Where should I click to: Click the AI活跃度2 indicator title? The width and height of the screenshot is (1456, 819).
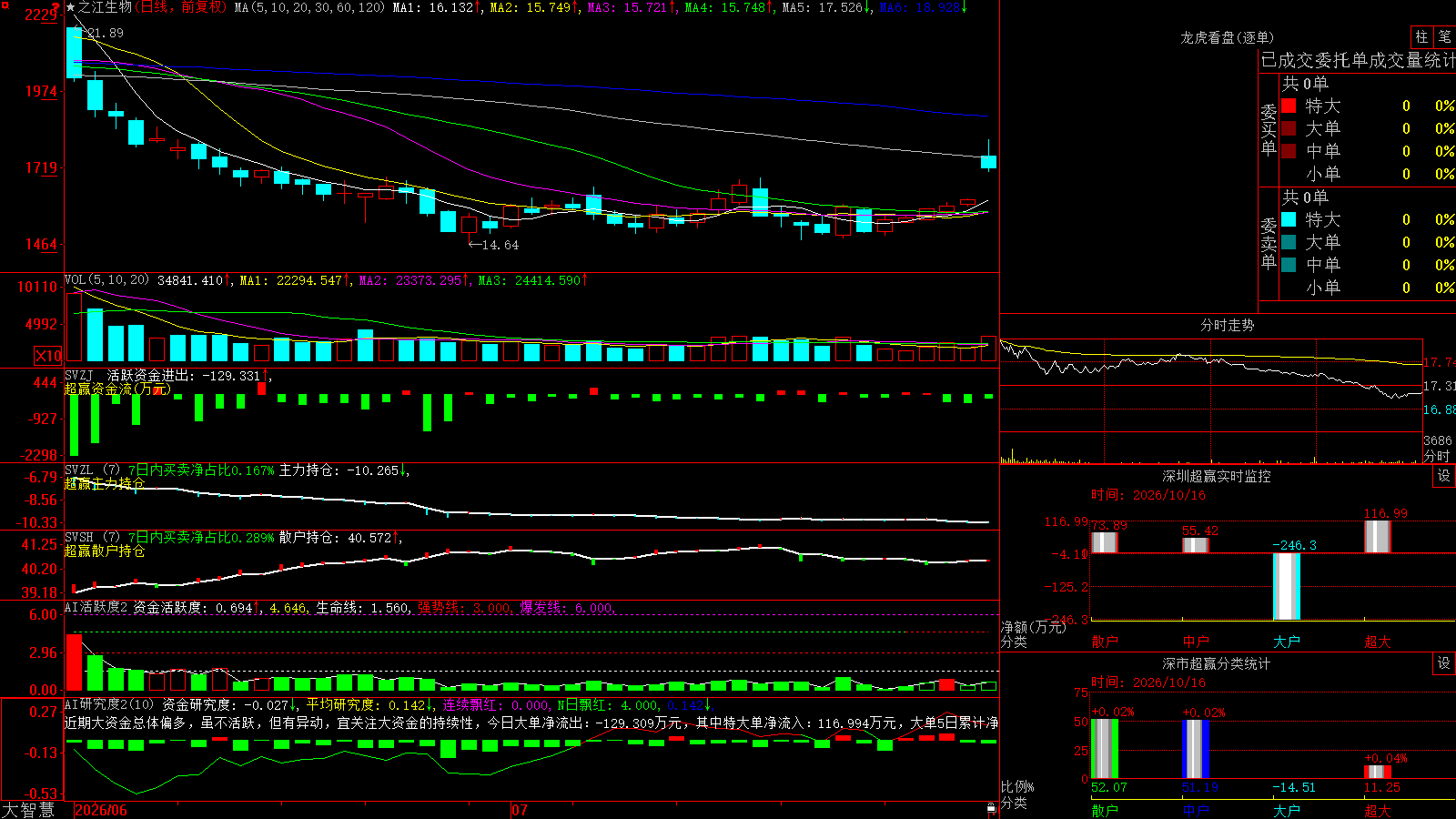tap(96, 608)
